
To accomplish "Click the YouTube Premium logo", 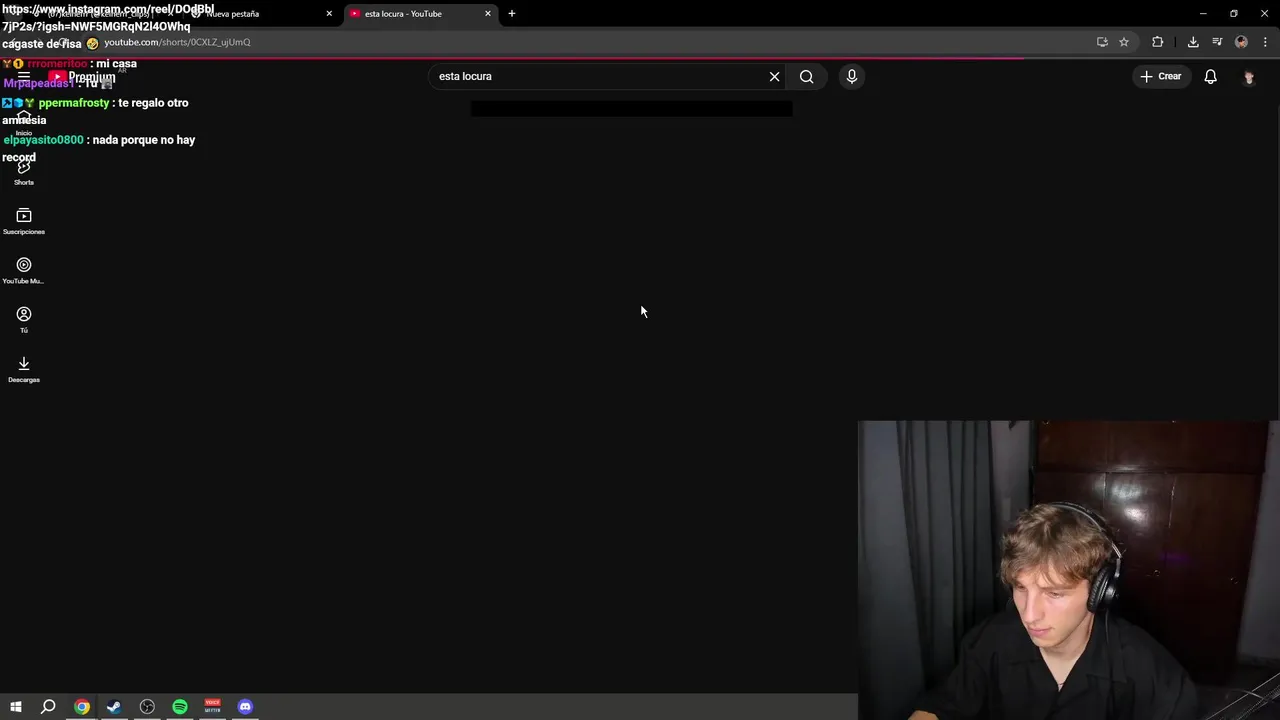I will click(82, 77).
